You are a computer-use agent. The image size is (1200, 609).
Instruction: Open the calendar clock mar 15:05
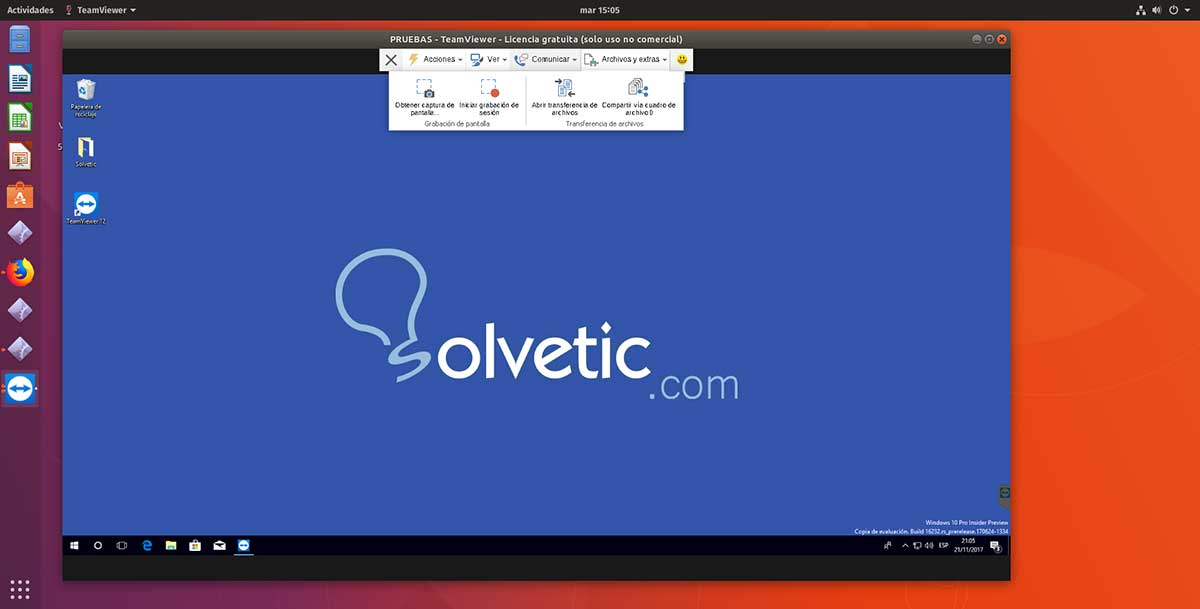pos(600,9)
